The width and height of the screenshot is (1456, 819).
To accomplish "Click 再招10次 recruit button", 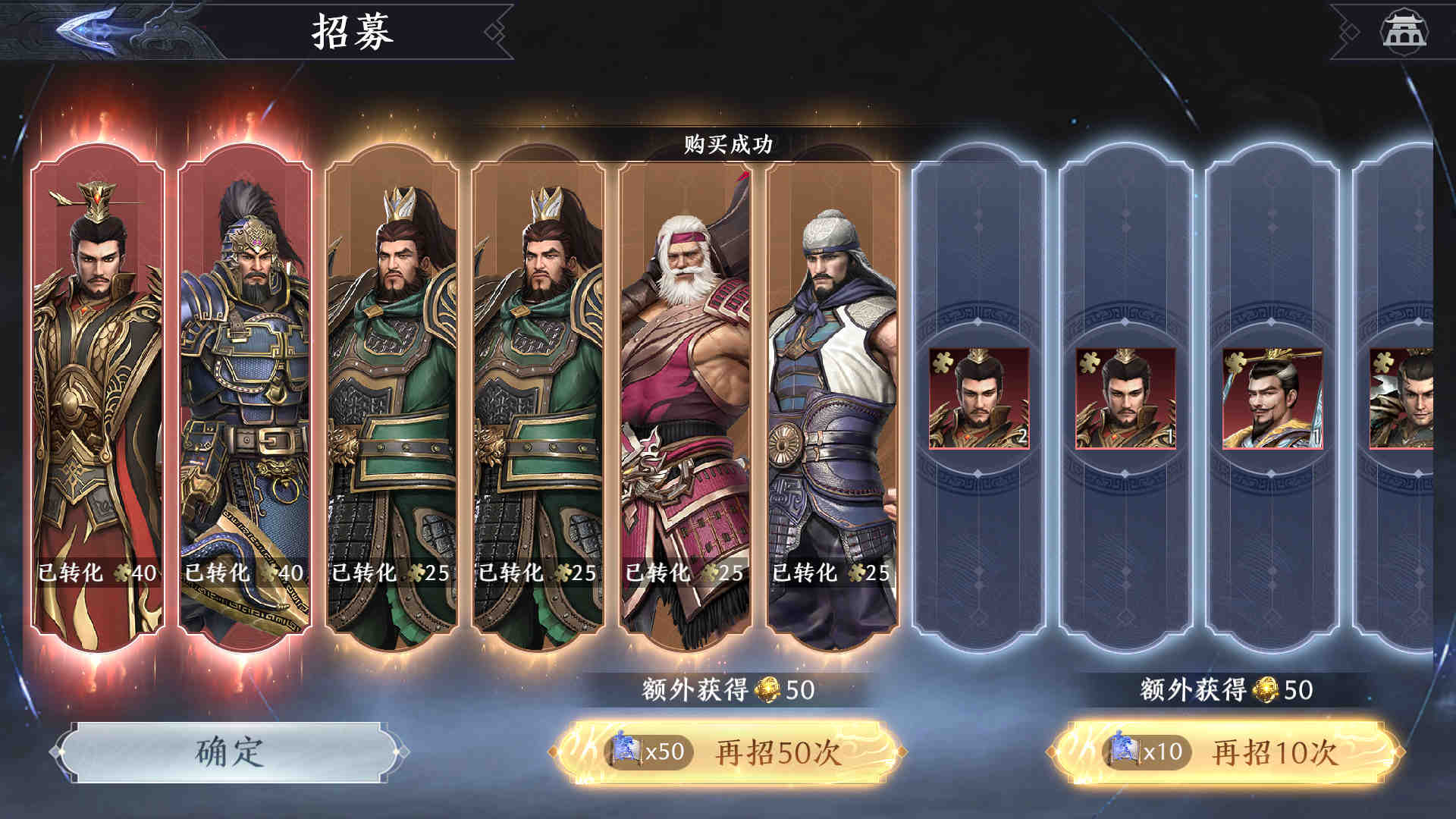I will point(1225,752).
